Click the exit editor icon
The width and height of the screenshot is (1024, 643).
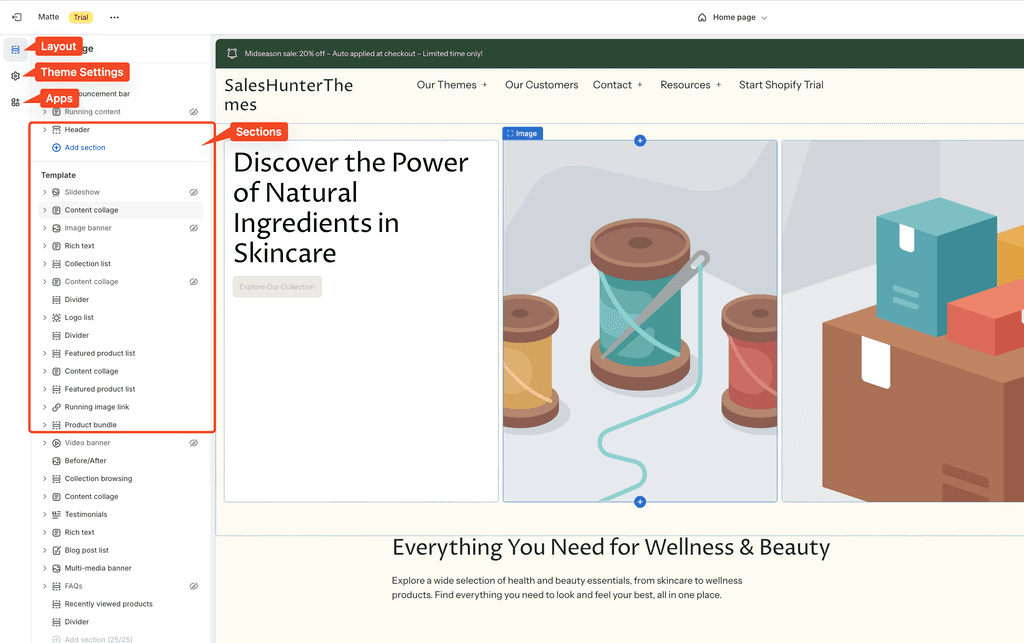pos(16,18)
